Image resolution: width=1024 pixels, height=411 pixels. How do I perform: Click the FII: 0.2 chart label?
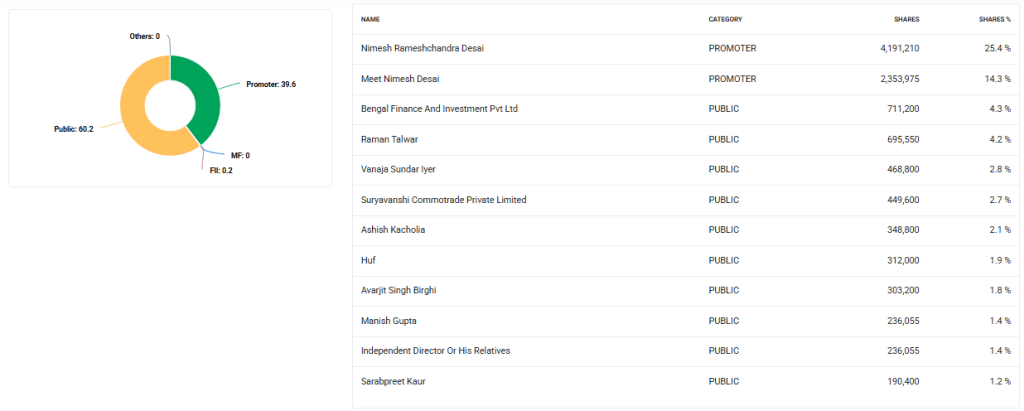tap(221, 171)
